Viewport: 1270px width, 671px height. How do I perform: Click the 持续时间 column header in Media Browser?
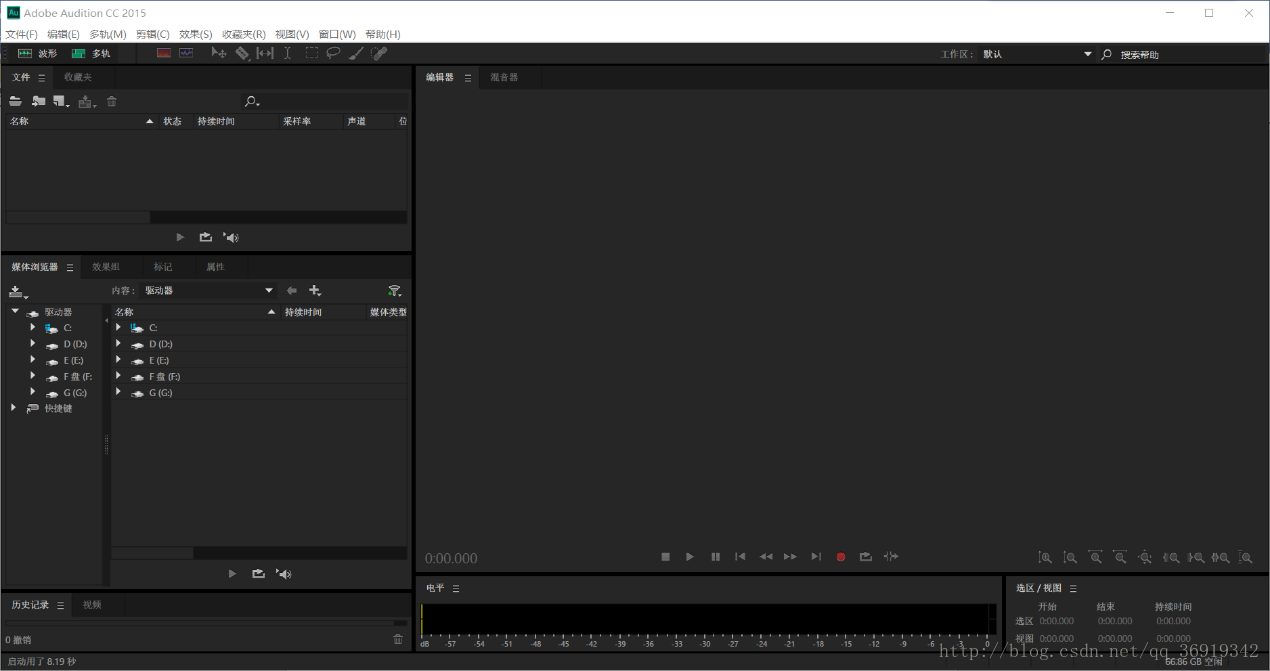point(322,312)
